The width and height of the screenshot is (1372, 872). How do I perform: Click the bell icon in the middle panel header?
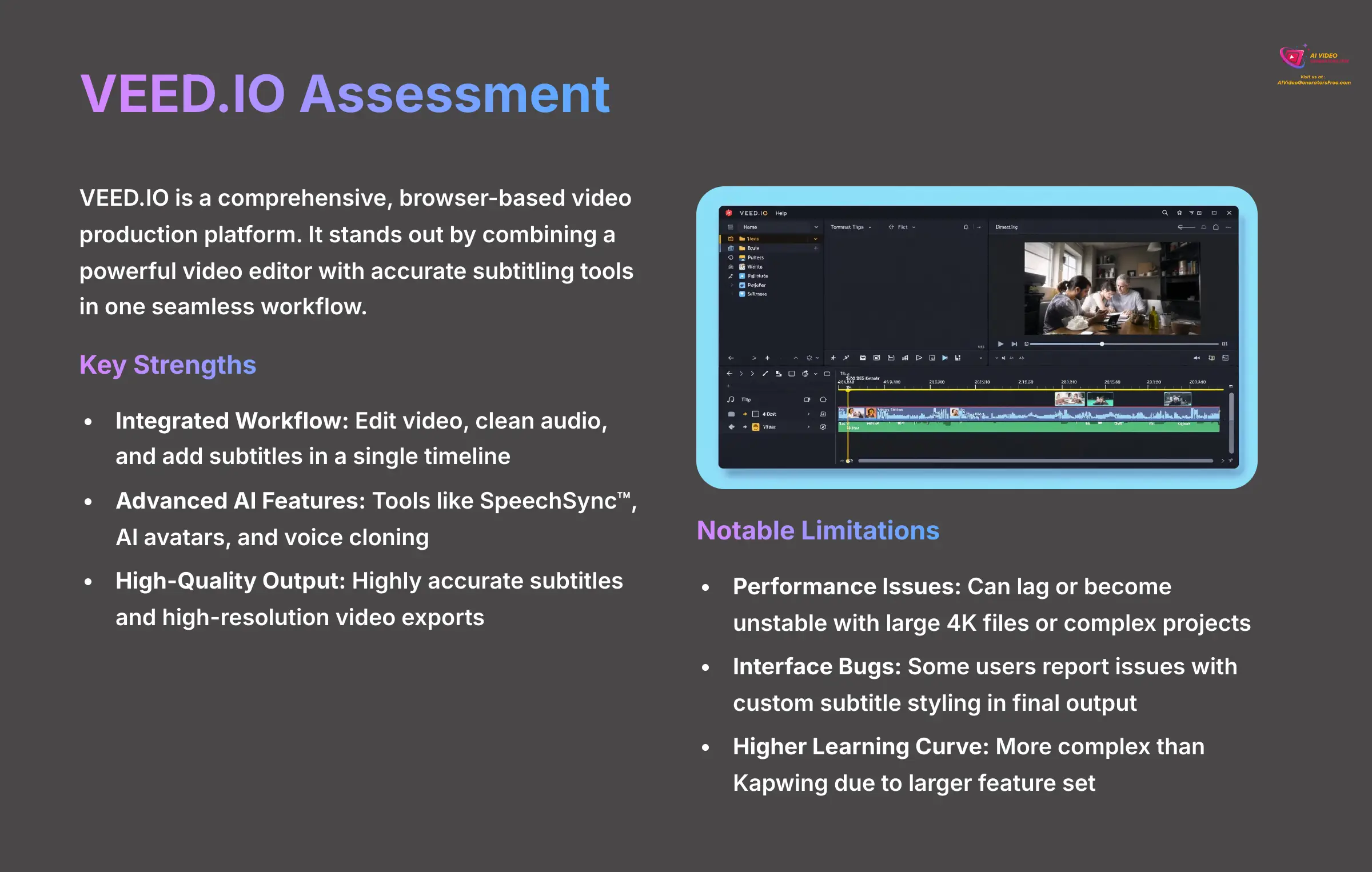pos(966,227)
